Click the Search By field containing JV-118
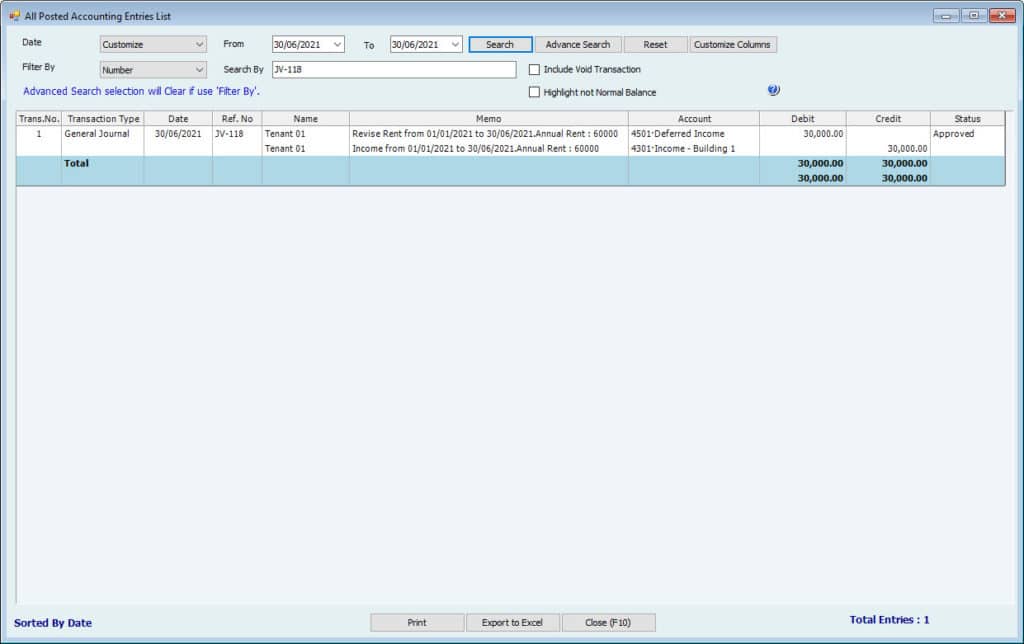The height and width of the screenshot is (644, 1024). coord(394,69)
